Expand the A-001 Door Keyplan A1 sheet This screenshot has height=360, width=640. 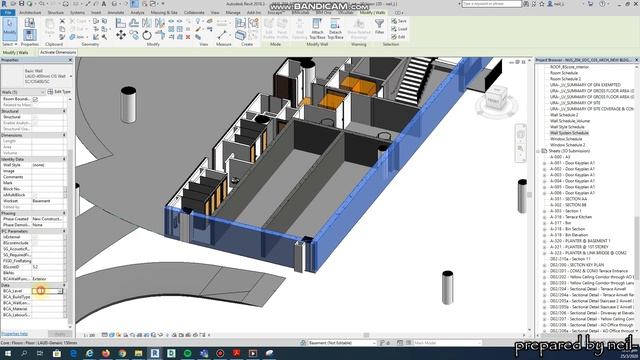click(x=544, y=163)
